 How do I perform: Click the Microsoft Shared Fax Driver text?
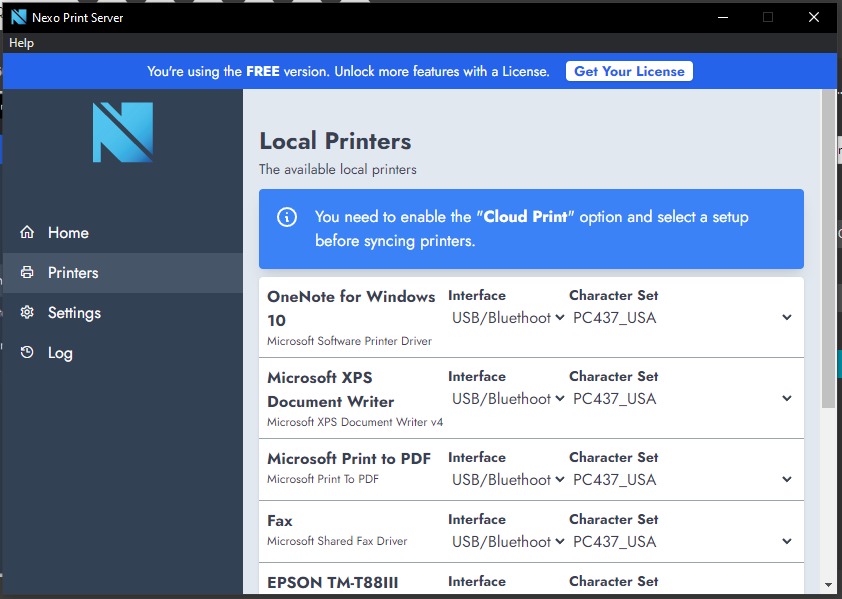point(337,541)
